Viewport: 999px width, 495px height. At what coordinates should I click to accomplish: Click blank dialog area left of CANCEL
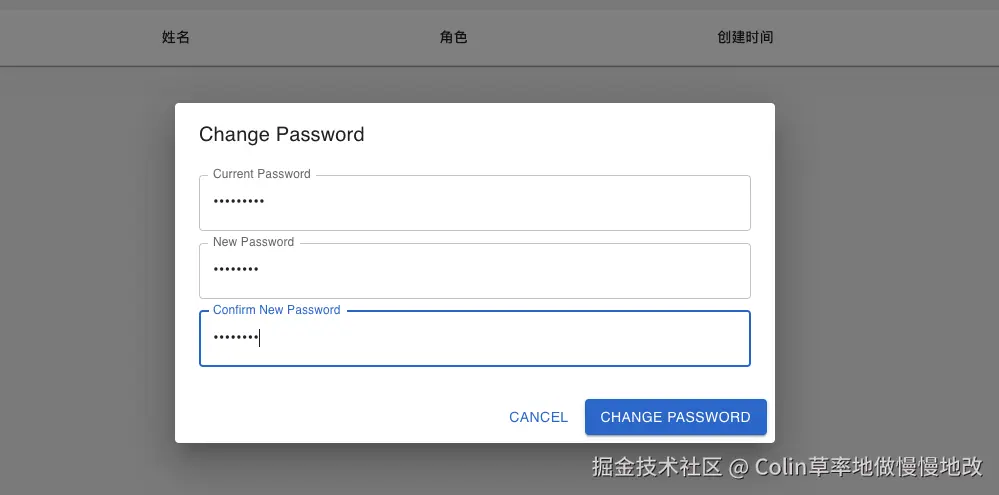pyautogui.click(x=340, y=417)
